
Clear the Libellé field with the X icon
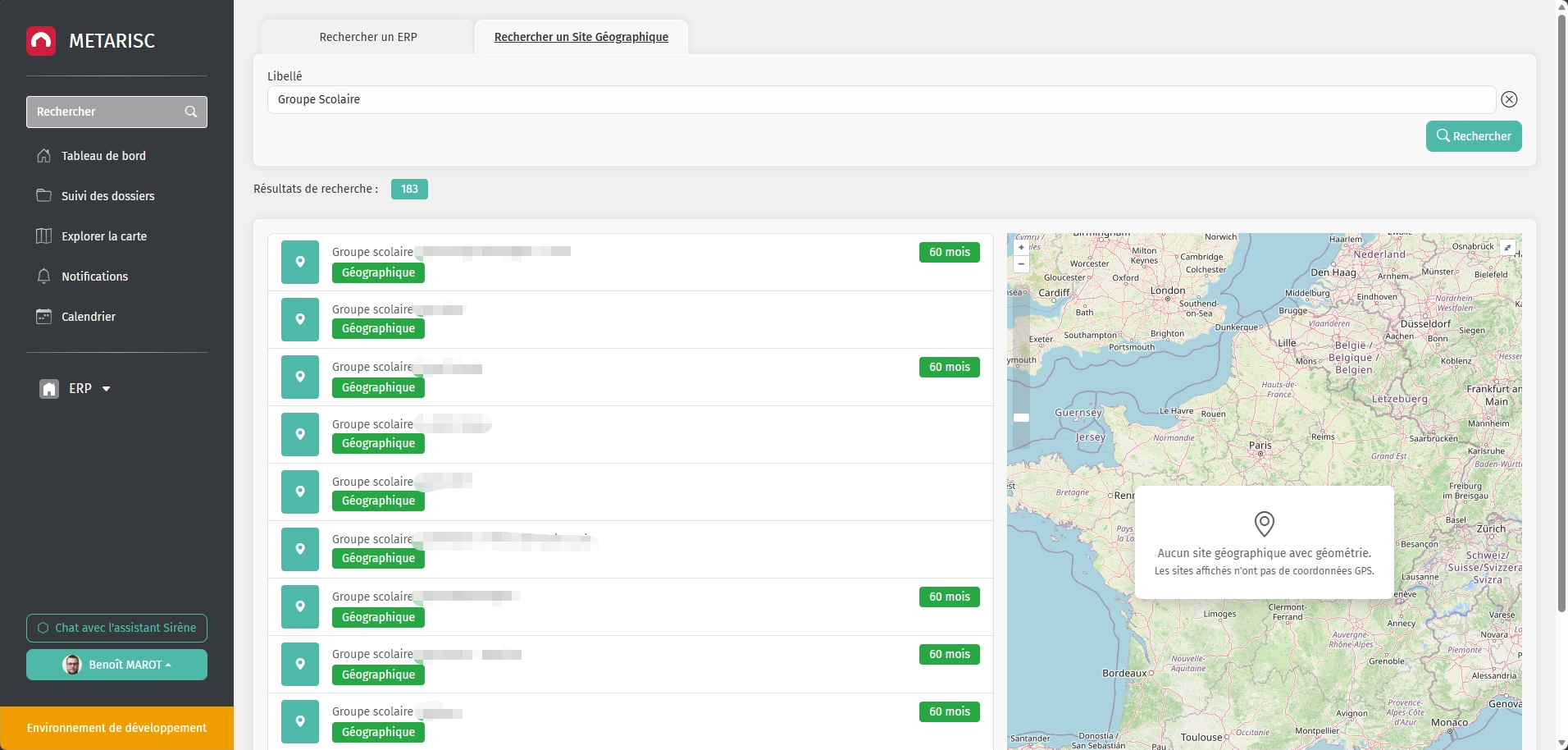(x=1508, y=99)
